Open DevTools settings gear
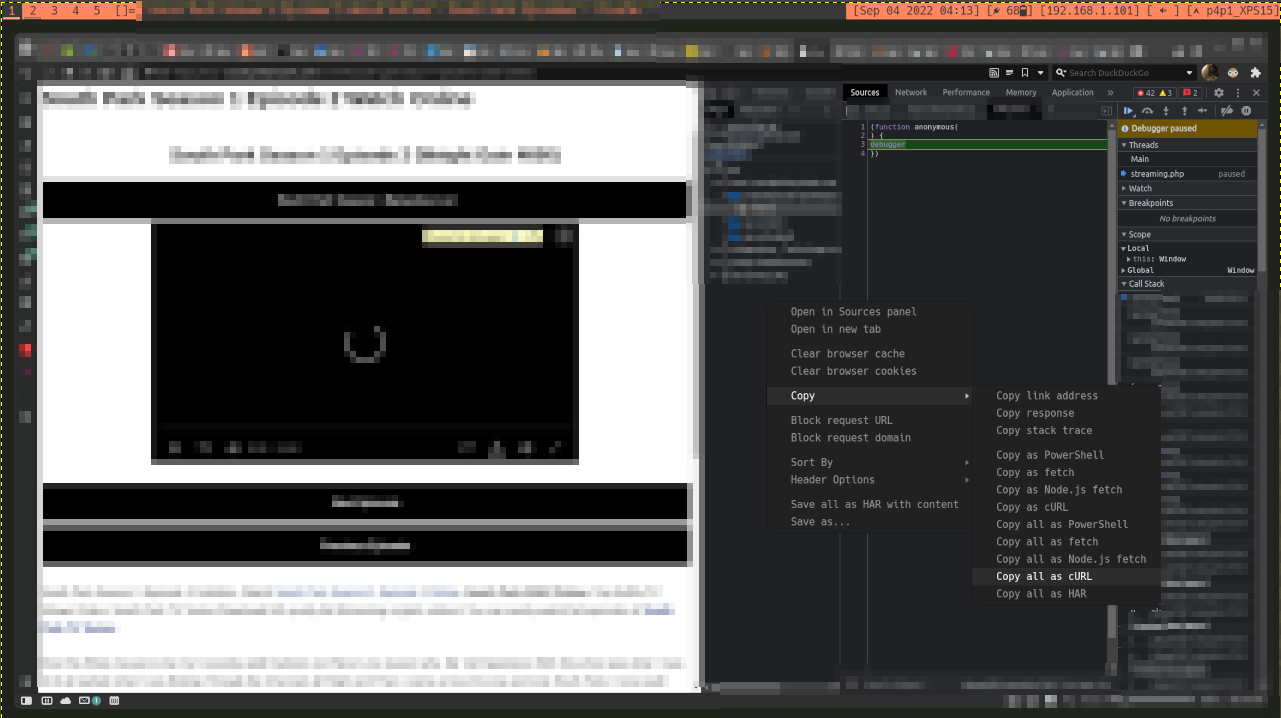This screenshot has height=718, width=1281. tap(1219, 93)
